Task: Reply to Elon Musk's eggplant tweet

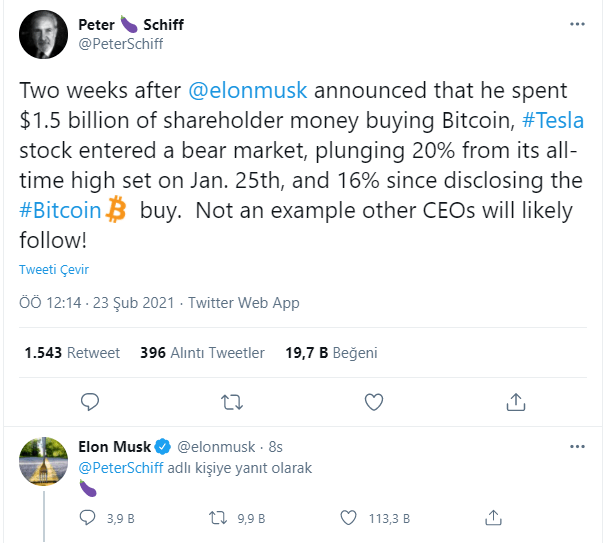Action: [x=90, y=518]
